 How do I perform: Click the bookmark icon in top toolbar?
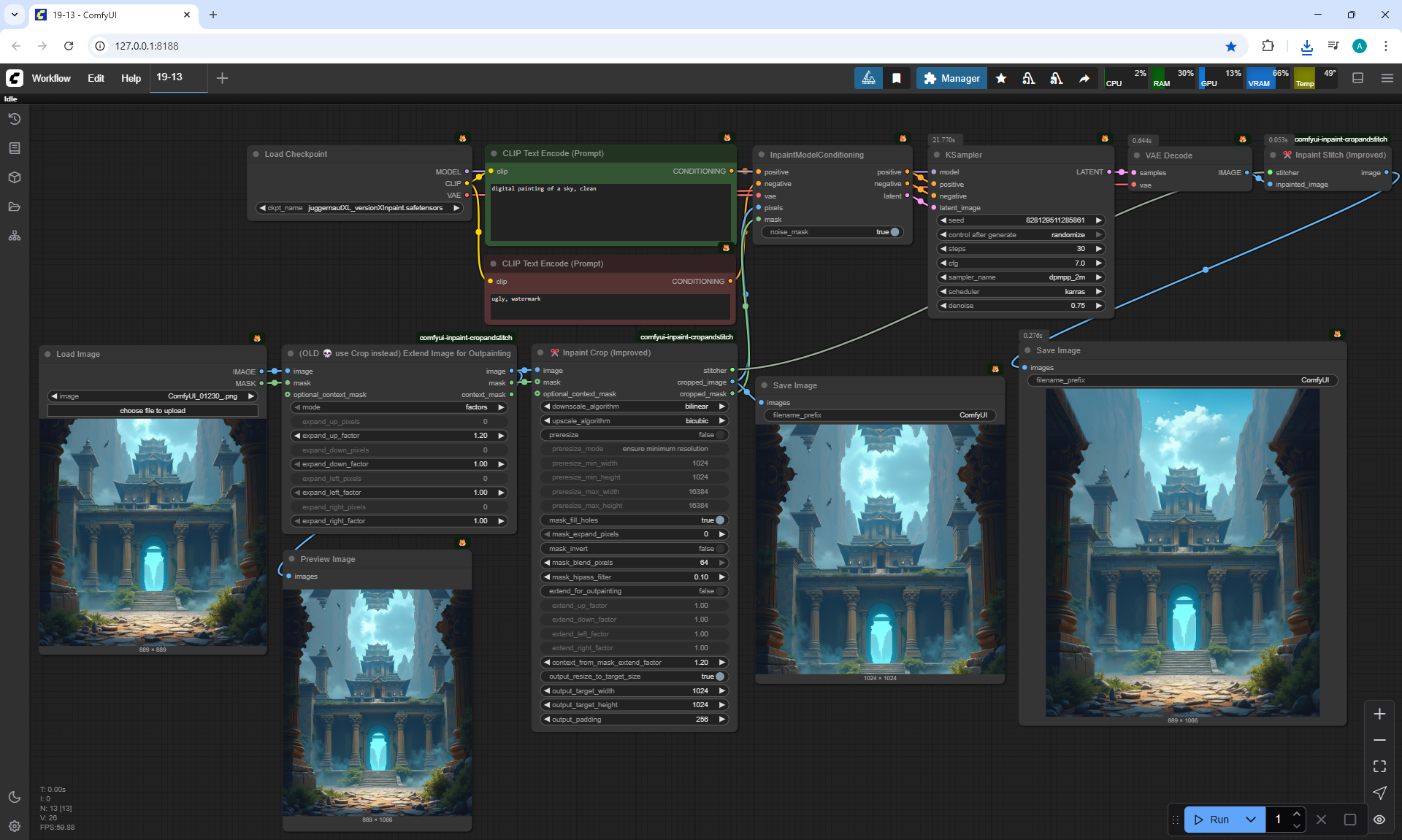click(x=897, y=78)
